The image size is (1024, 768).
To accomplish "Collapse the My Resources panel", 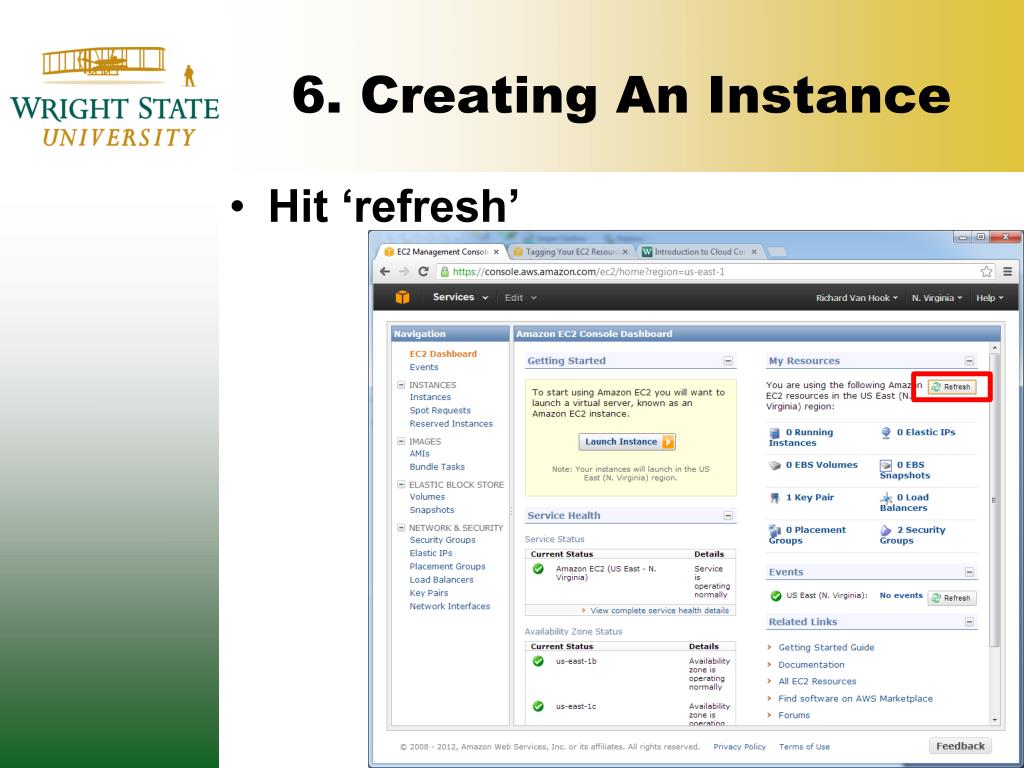I will (969, 361).
